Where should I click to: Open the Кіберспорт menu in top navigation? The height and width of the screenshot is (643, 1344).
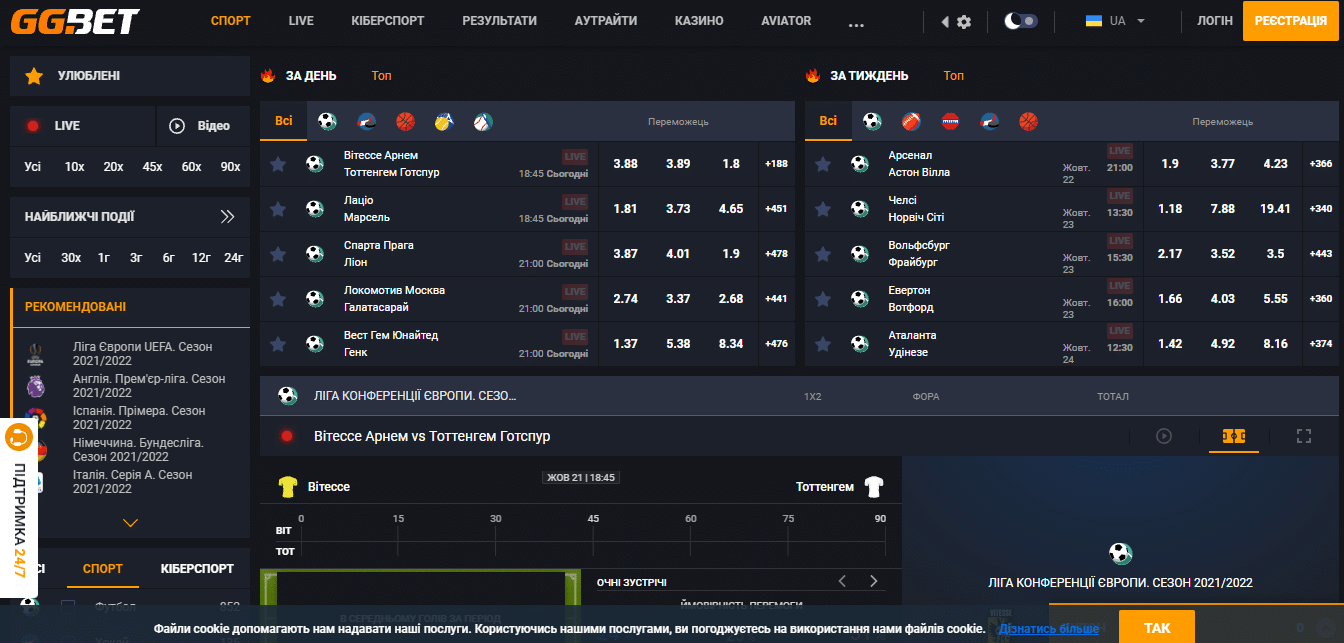388,21
